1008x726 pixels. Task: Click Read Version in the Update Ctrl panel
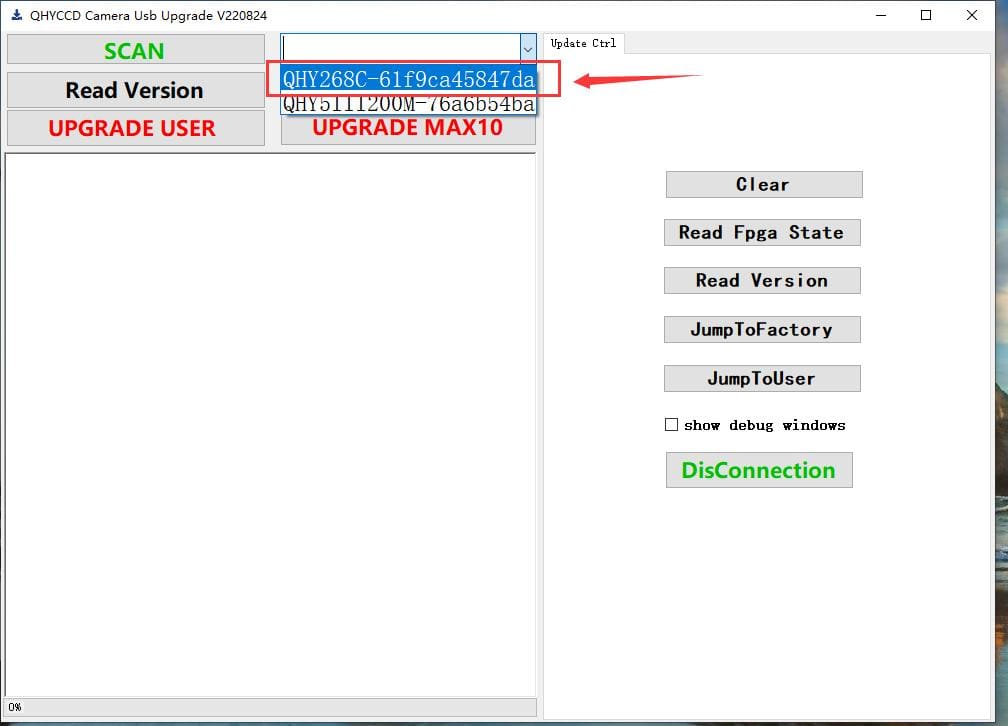pos(762,280)
